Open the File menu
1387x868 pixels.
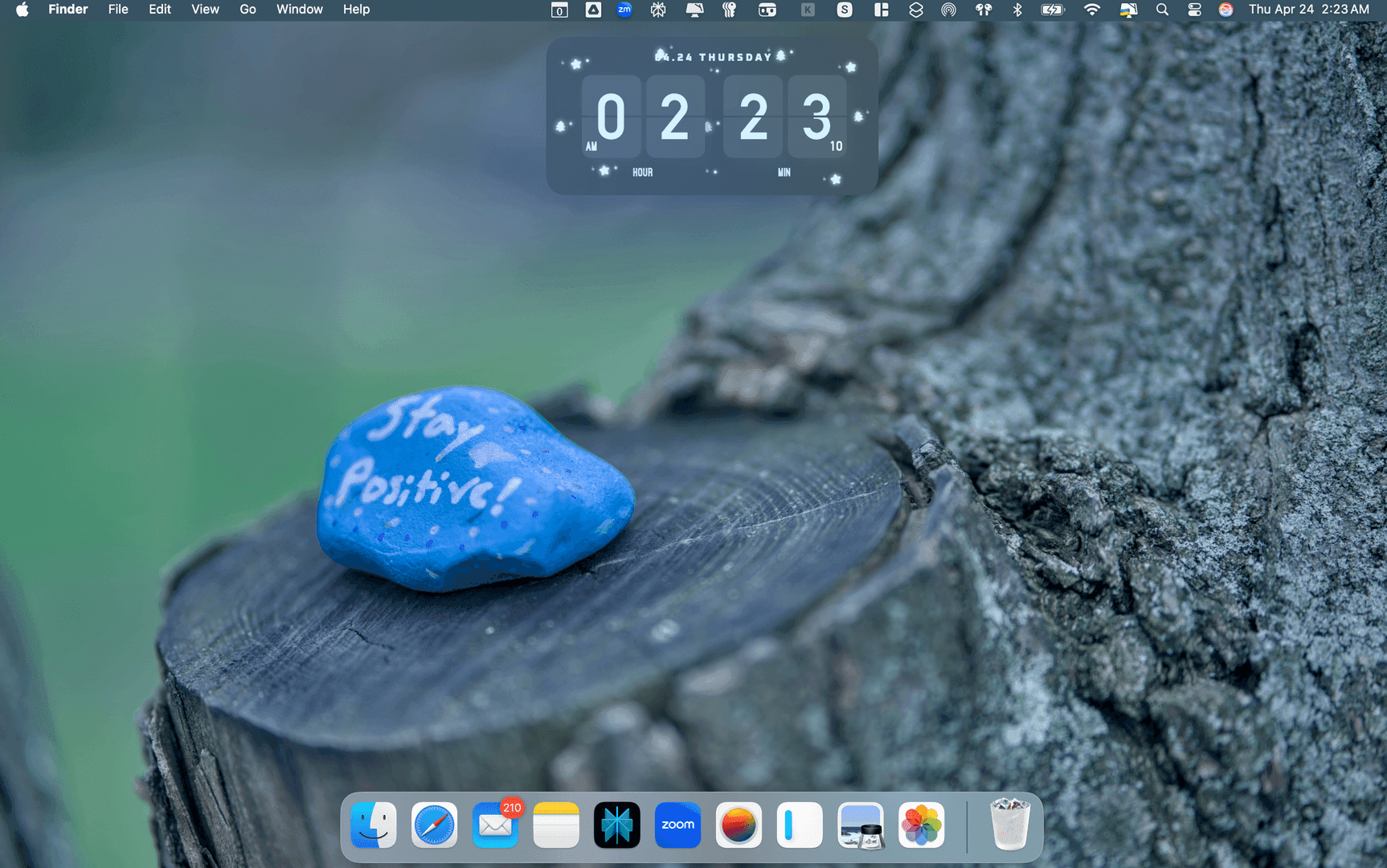tap(118, 10)
